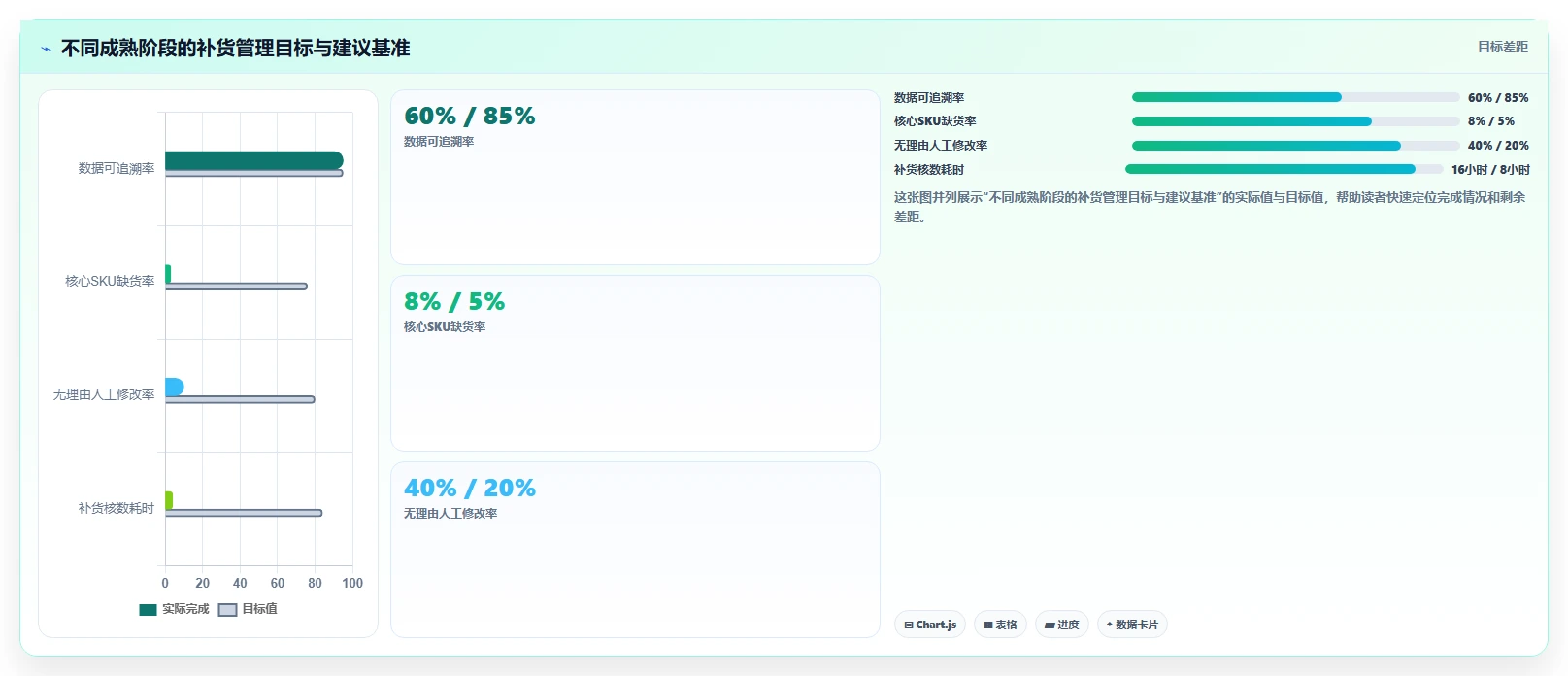Click the progress list label 核心SKU缺货率
The width and height of the screenshot is (1568, 676).
point(935,121)
